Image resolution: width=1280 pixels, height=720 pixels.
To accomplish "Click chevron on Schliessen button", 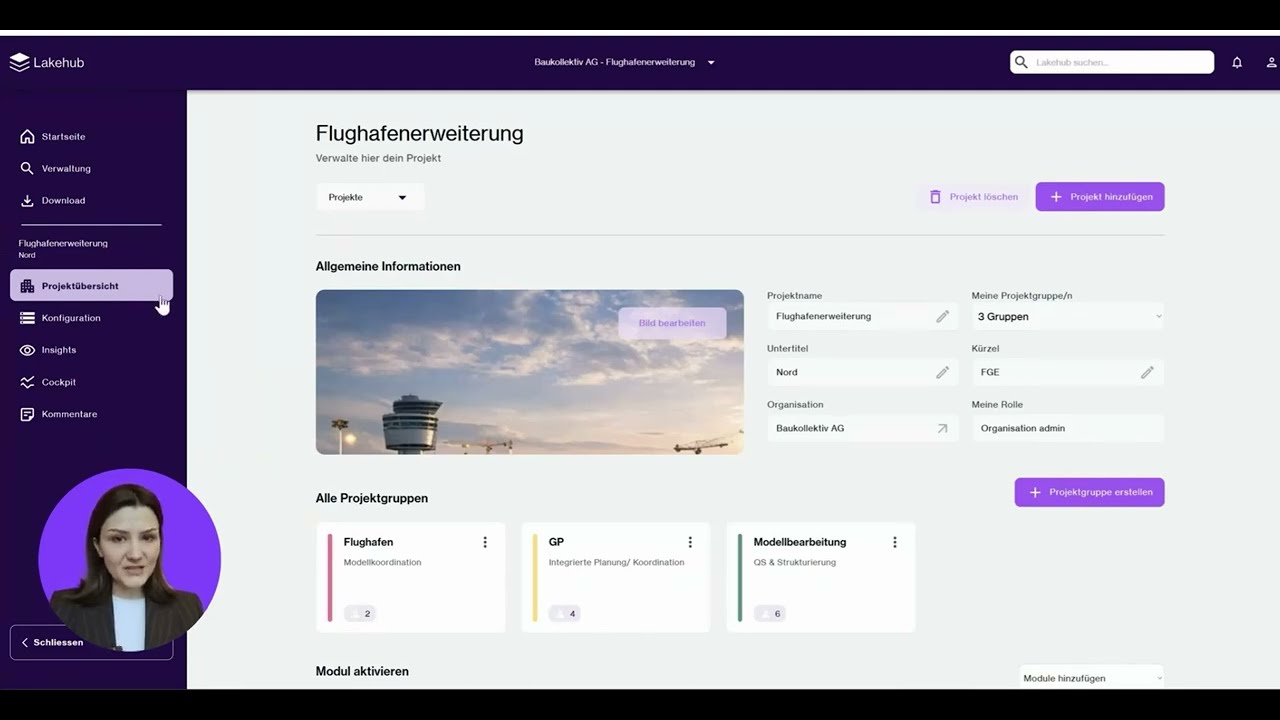I will tap(25, 642).
